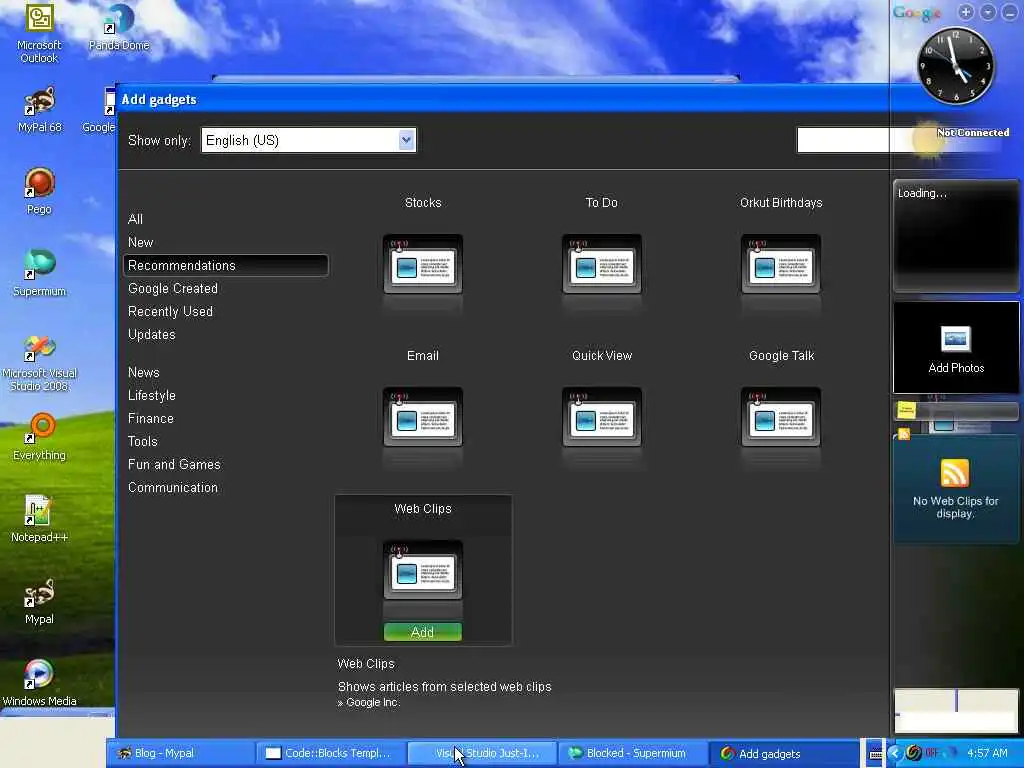Click the analog clock gadget
The width and height of the screenshot is (1024, 768).
pos(955,65)
